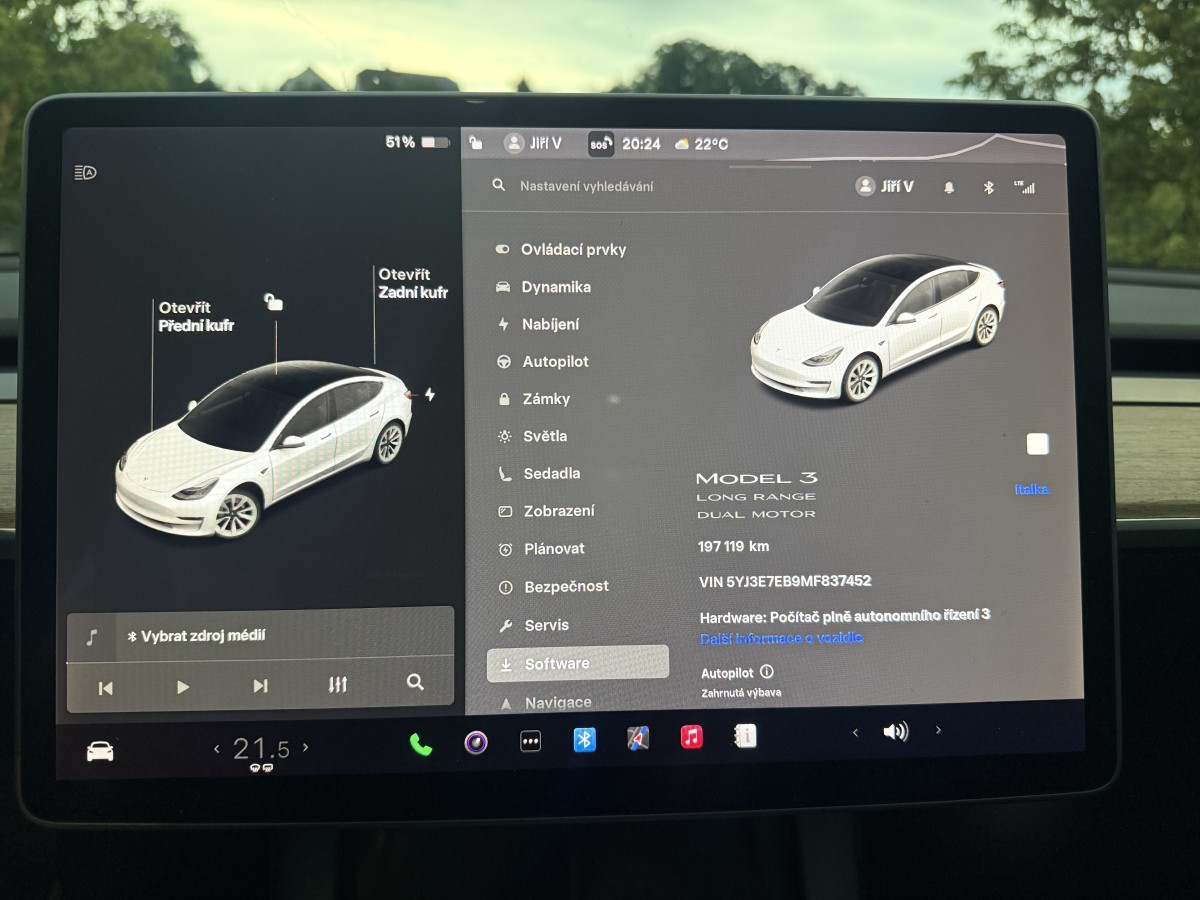Skip to previous media track
This screenshot has width=1200, height=900.
coord(105,687)
